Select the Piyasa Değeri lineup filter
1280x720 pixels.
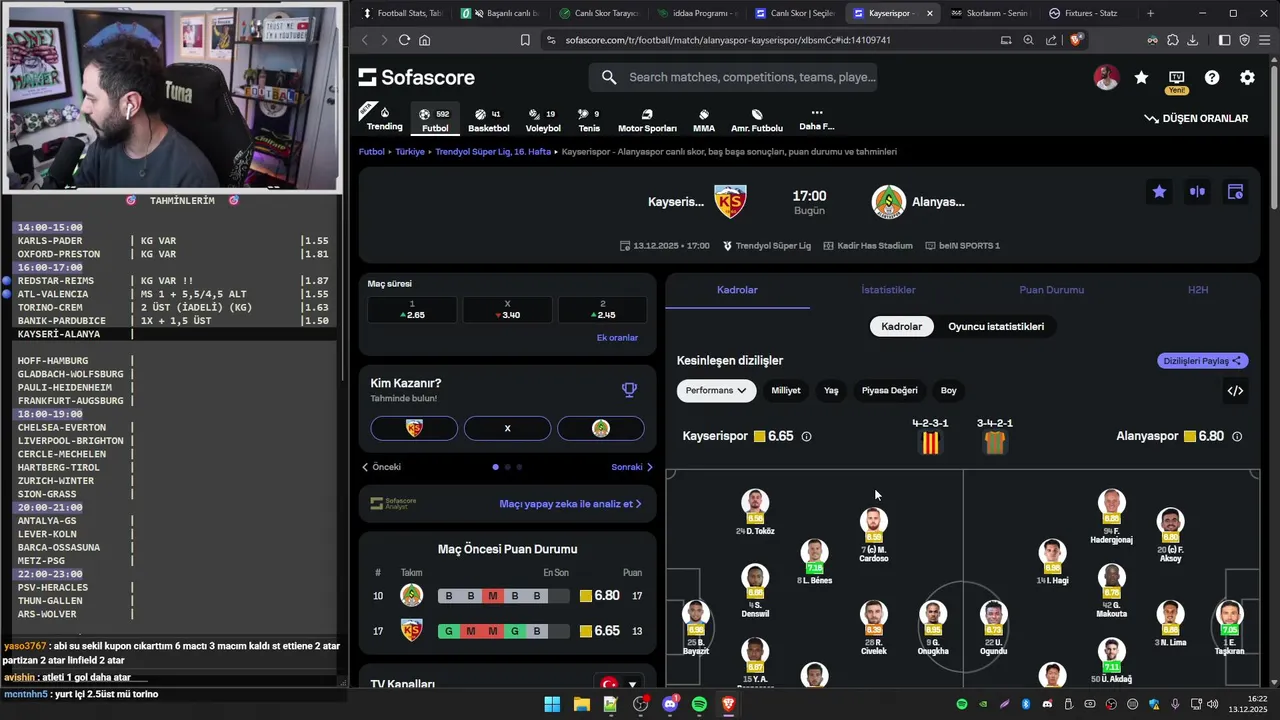pos(890,390)
